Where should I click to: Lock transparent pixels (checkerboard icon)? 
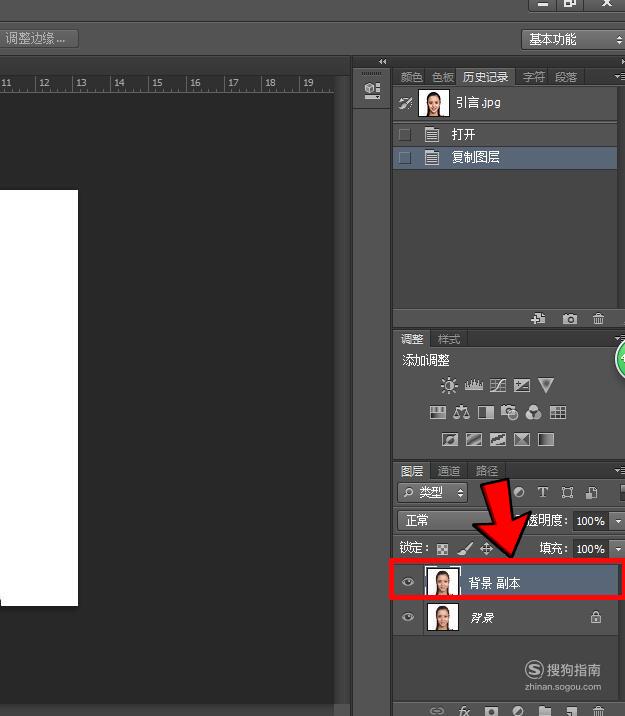(x=442, y=549)
